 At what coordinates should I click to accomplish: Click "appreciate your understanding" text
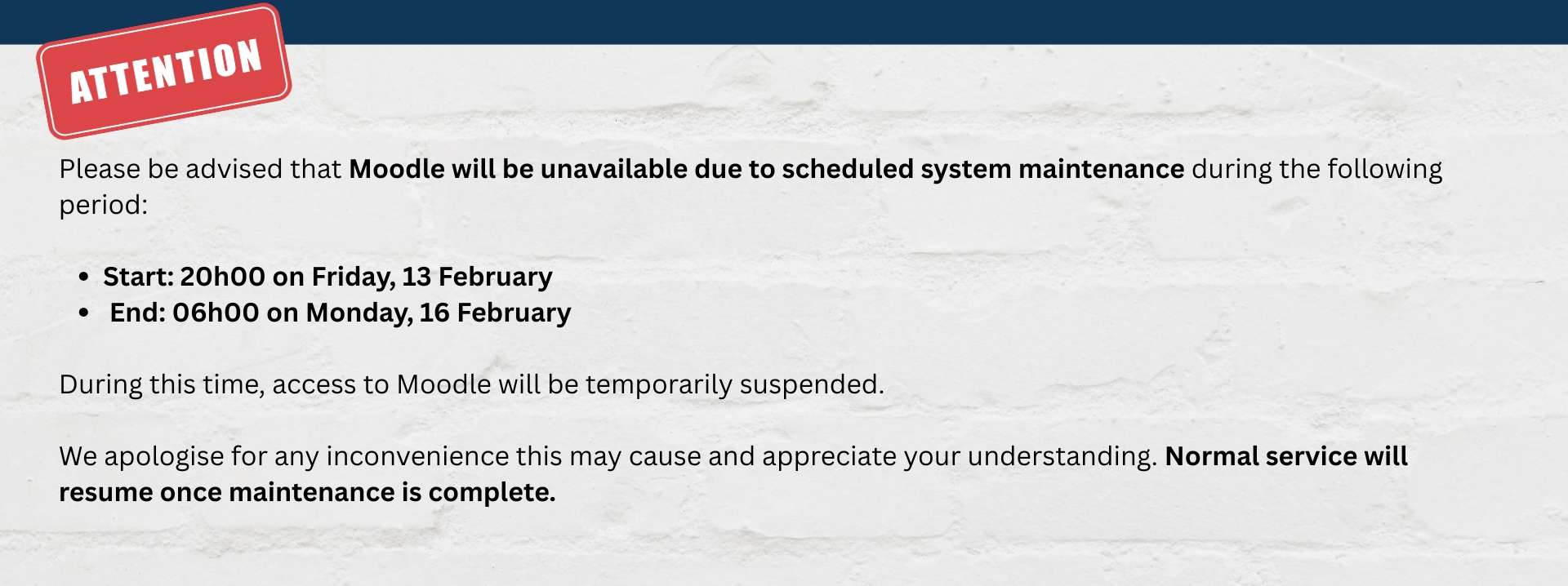[x=959, y=456]
